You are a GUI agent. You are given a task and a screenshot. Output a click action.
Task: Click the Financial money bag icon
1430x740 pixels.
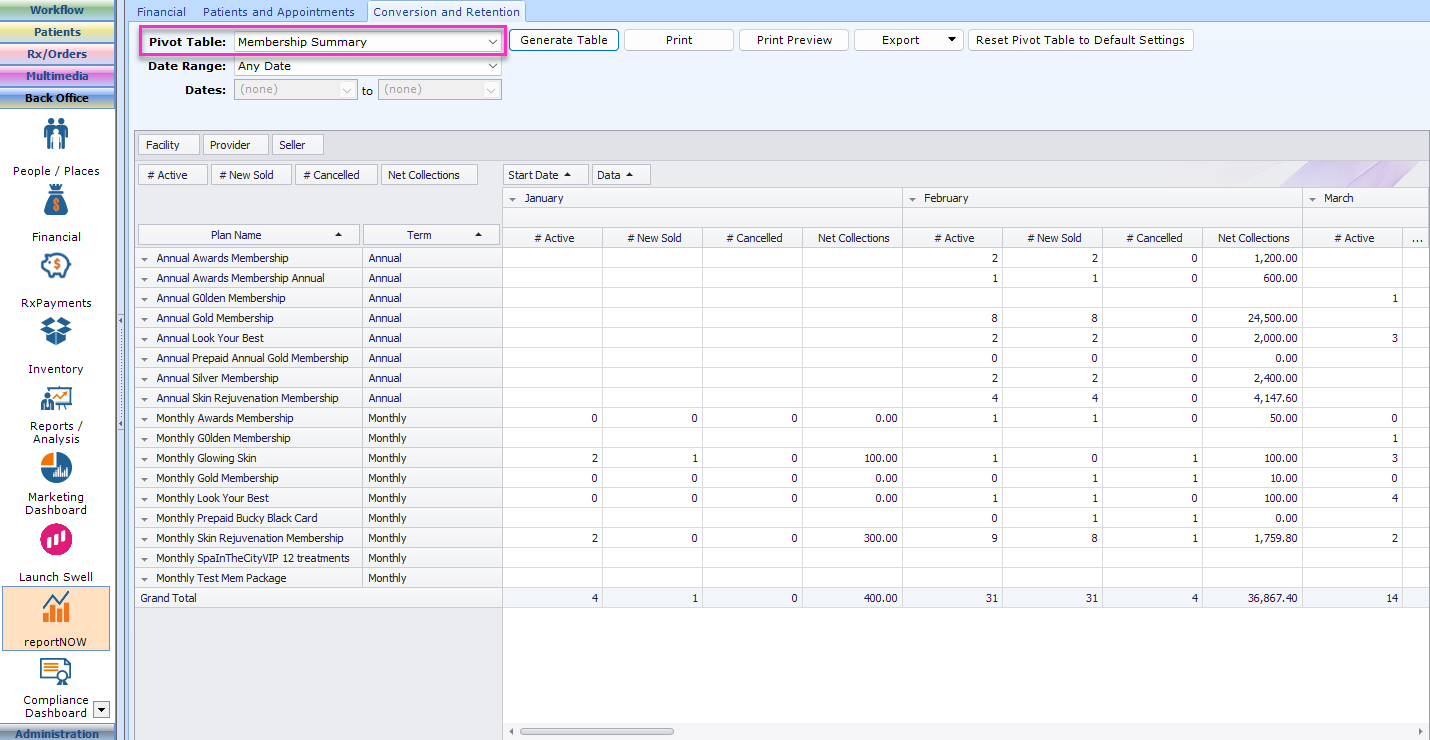point(56,201)
